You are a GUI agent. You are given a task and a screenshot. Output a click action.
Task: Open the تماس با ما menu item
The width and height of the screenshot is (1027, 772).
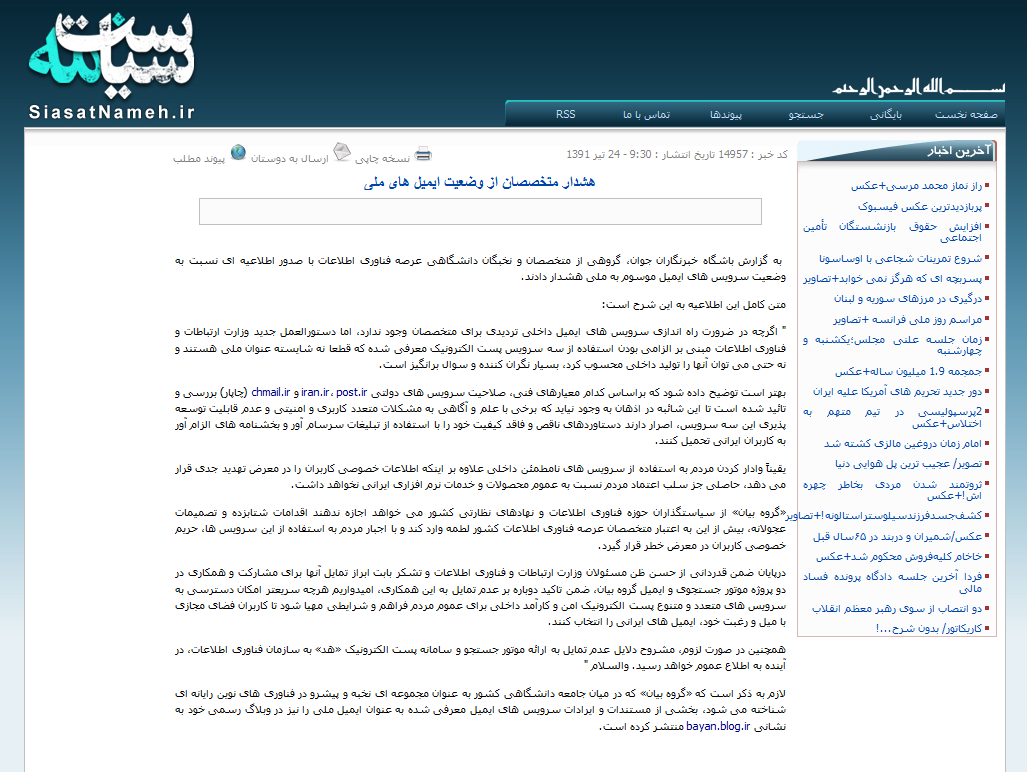pyautogui.click(x=646, y=115)
